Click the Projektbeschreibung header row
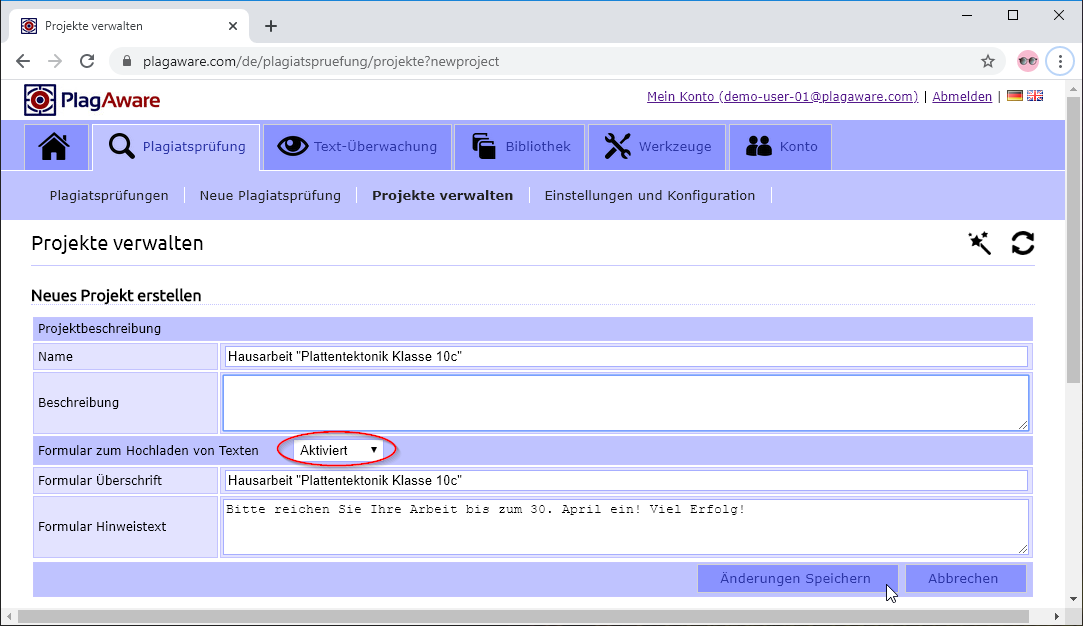1083x626 pixels. click(533, 329)
